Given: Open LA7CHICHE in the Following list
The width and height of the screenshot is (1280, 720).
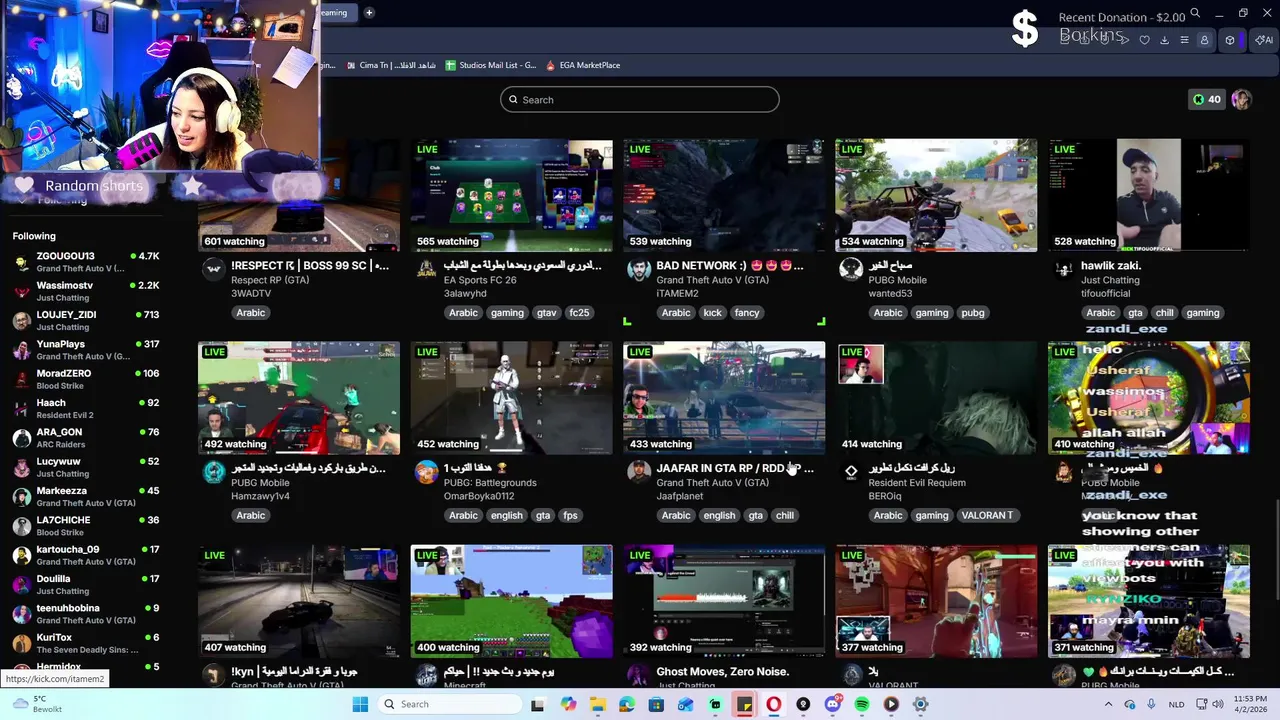Looking at the screenshot, I should pos(86,526).
